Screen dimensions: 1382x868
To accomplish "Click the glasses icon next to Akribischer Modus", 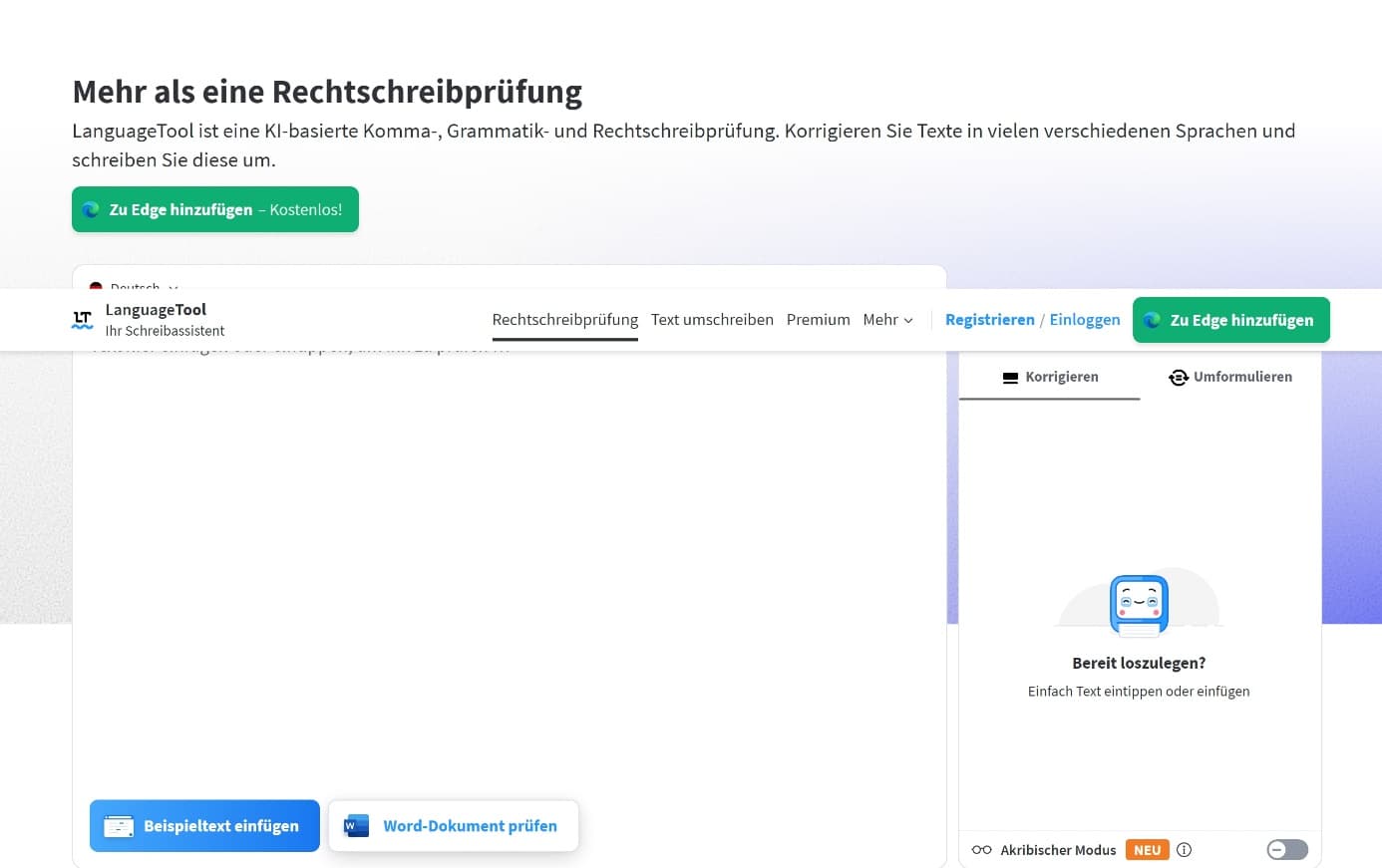I will 980,849.
